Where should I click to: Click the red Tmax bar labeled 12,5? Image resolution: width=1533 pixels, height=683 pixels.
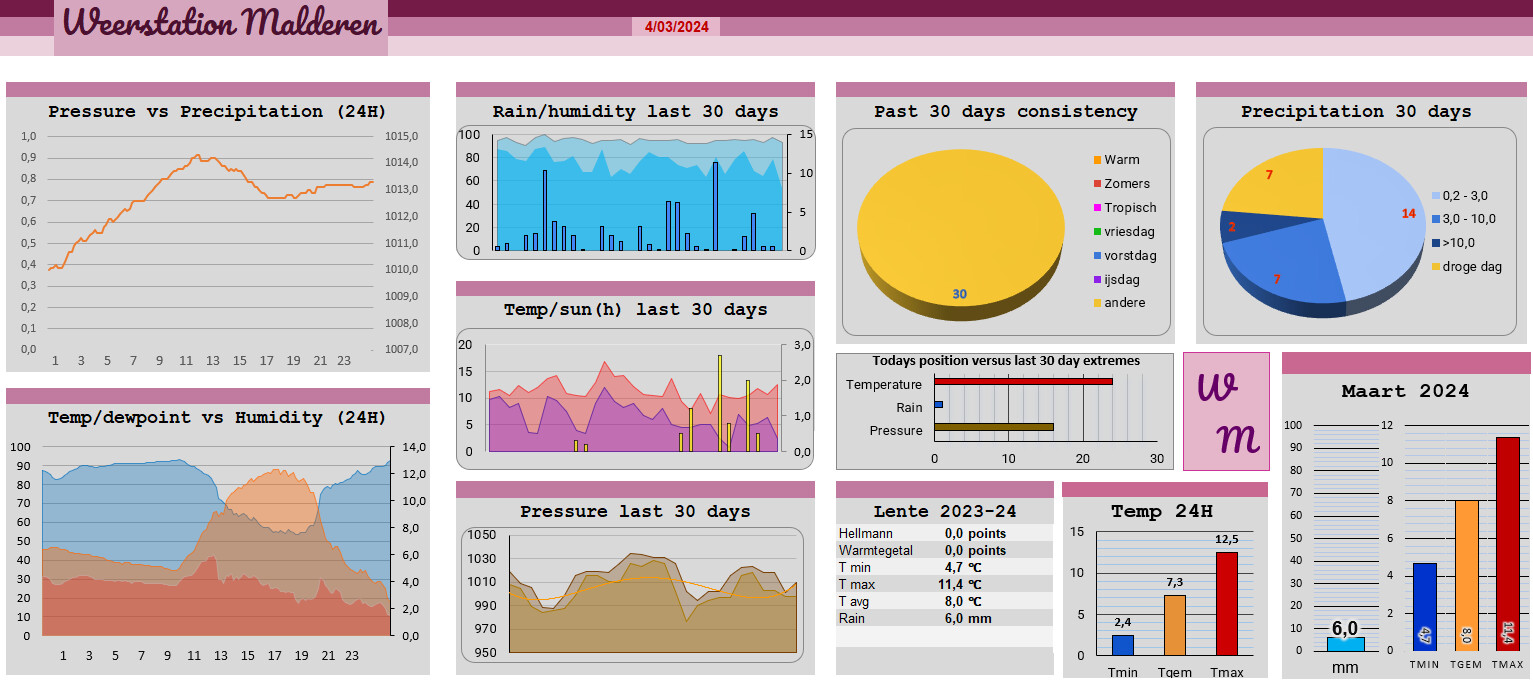pyautogui.click(x=1226, y=603)
